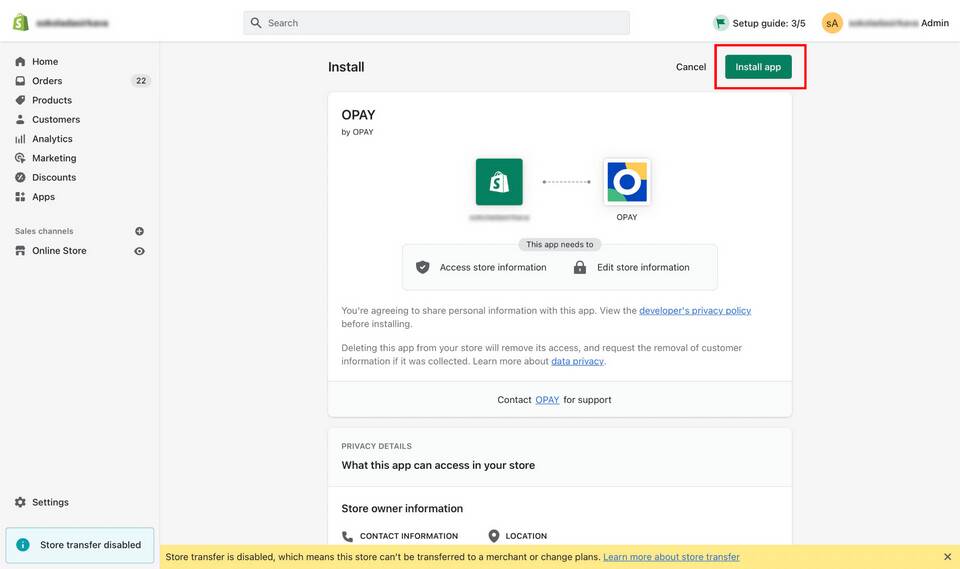Click Store transfer disabled notice
This screenshot has width=960, height=569.
pyautogui.click(x=80, y=545)
